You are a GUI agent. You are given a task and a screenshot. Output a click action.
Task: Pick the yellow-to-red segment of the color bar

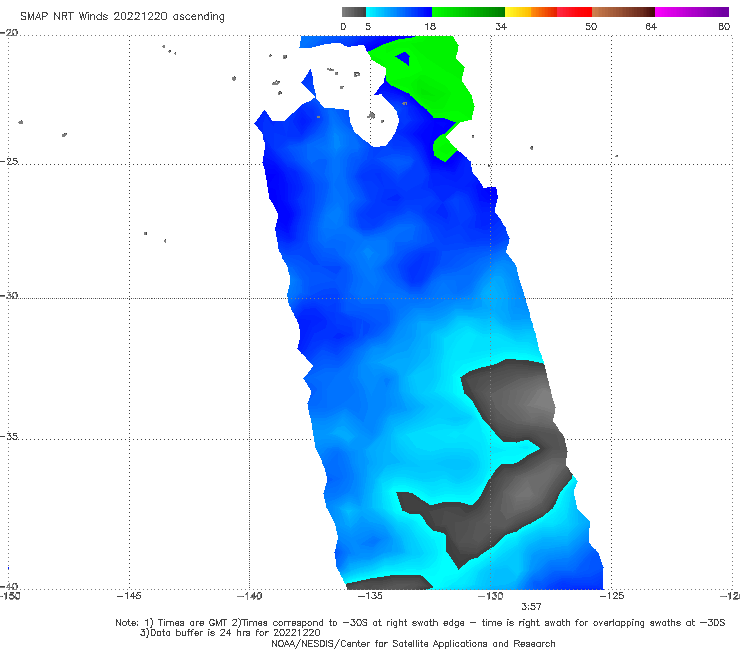[548, 12]
